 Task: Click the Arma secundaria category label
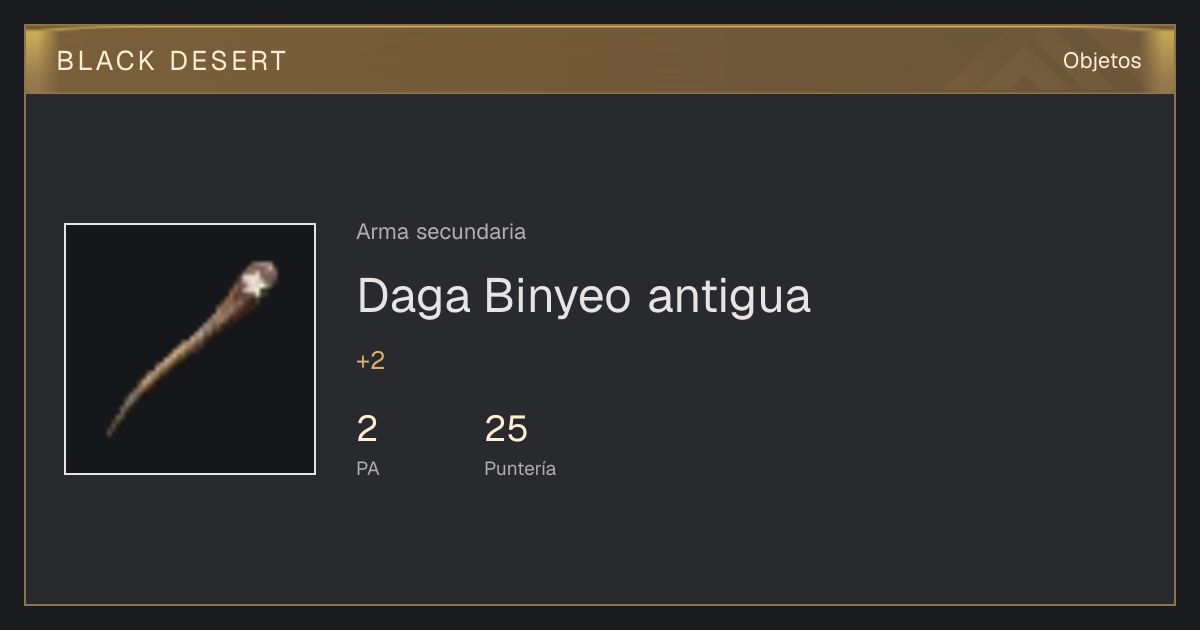pyautogui.click(x=441, y=232)
